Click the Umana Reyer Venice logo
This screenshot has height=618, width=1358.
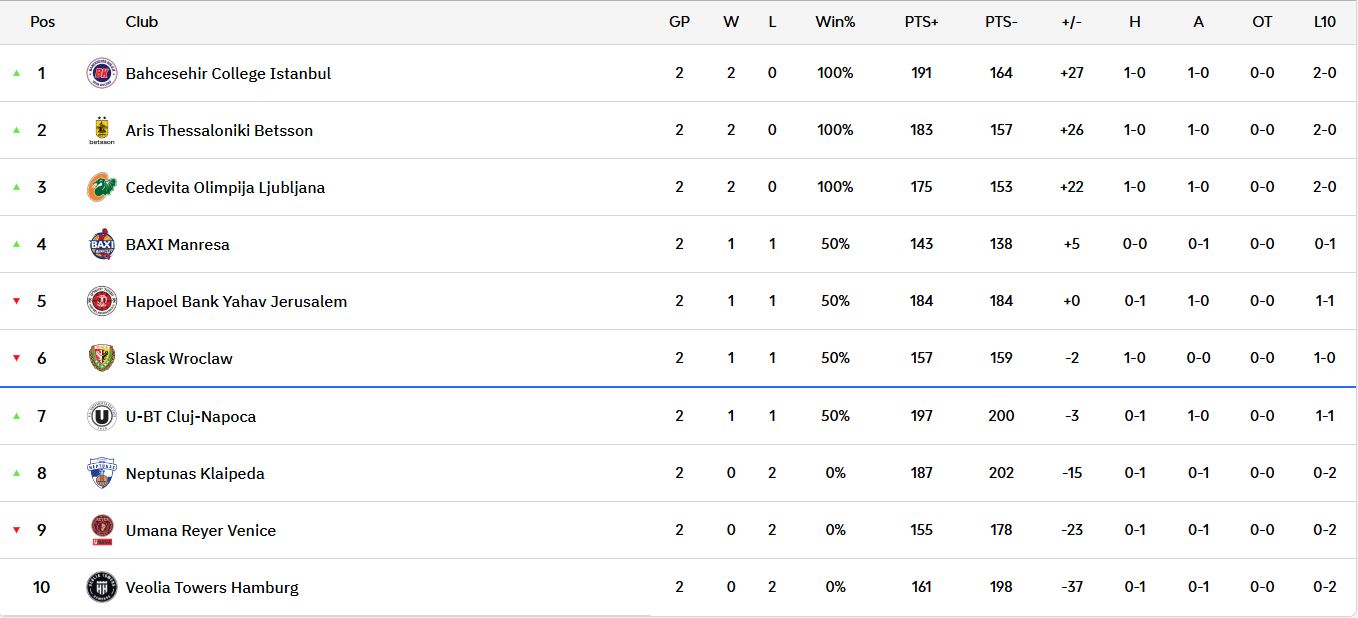pyautogui.click(x=102, y=530)
